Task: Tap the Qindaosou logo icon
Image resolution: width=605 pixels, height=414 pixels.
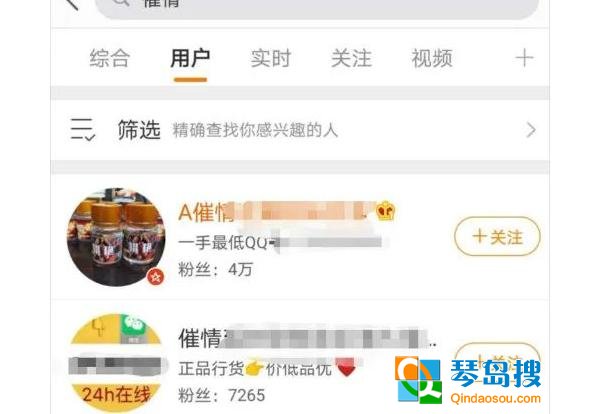Action: [419, 380]
